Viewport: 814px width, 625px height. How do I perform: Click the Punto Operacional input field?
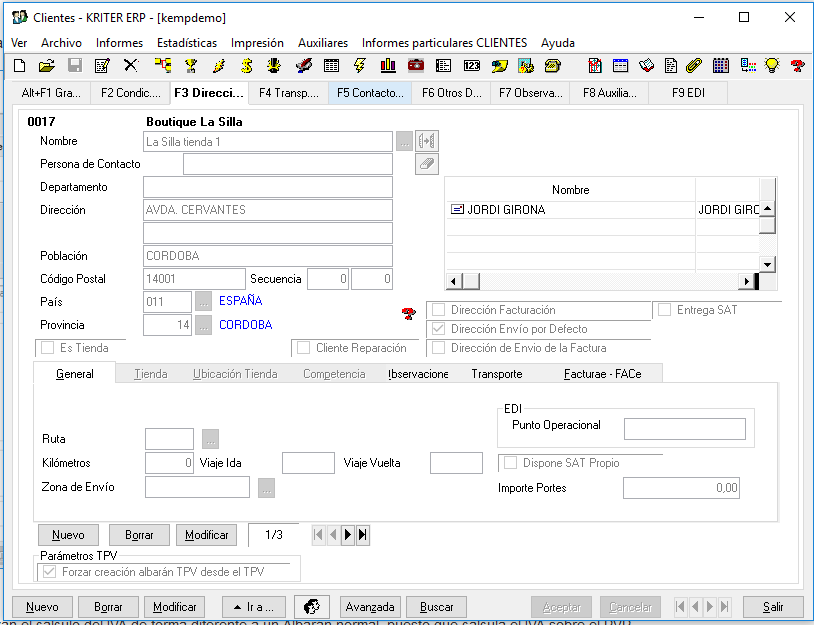(685, 429)
